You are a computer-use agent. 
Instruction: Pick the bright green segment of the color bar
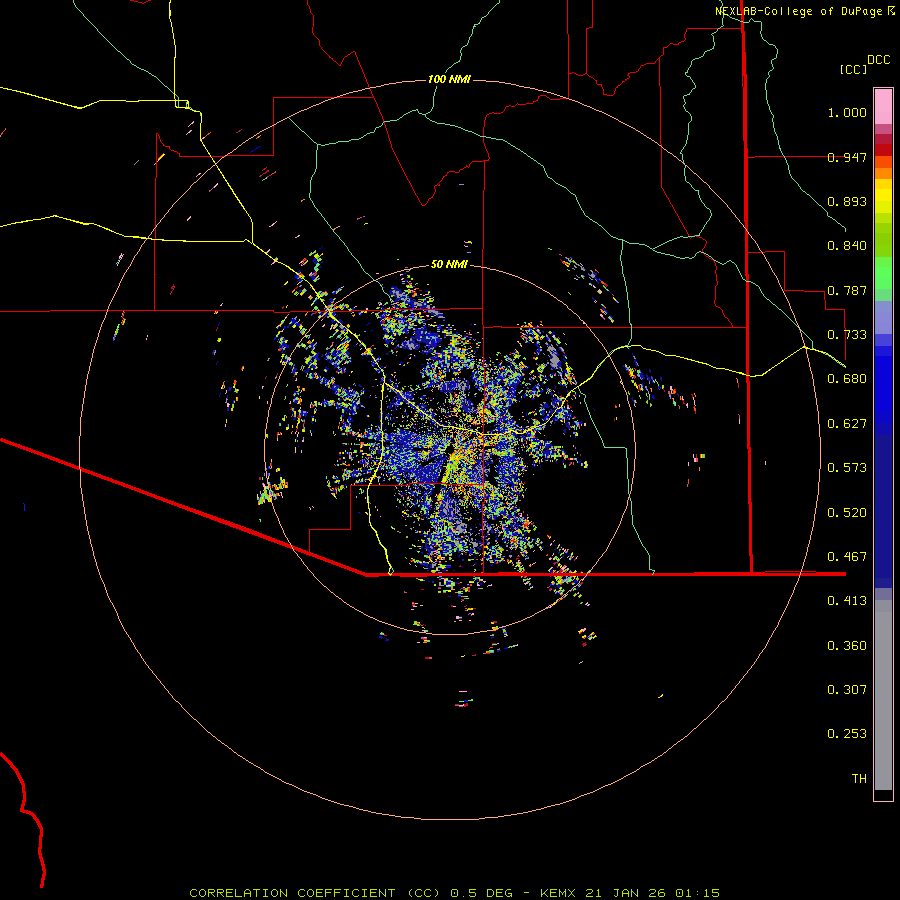pos(883,273)
